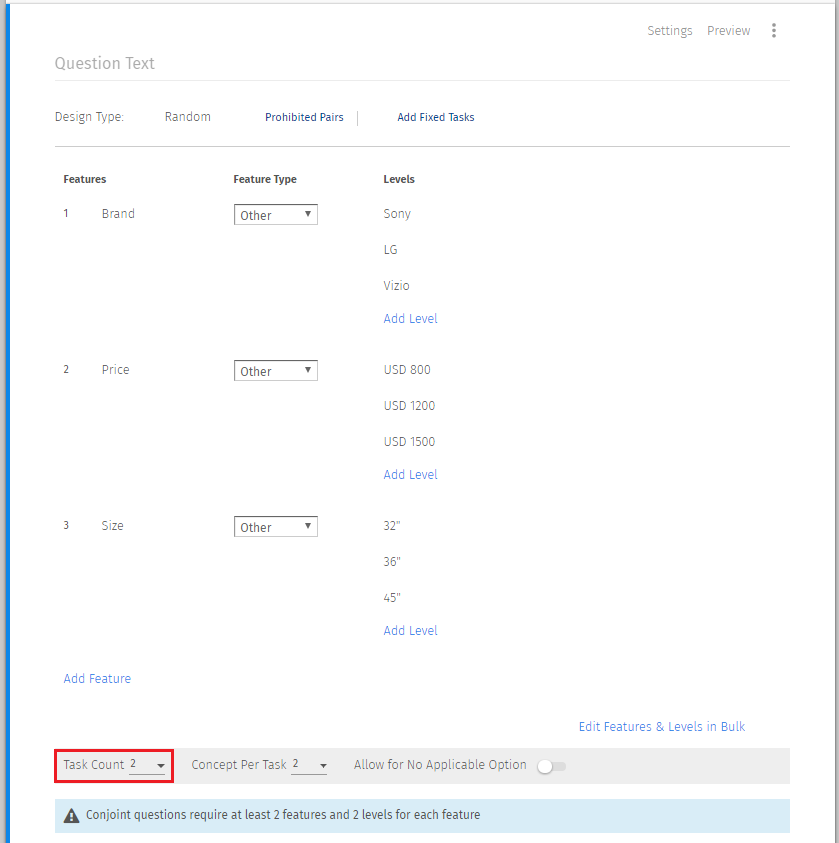Viewport: 839px width, 843px height.
Task: Open Price feature type dropdown
Action: point(275,371)
